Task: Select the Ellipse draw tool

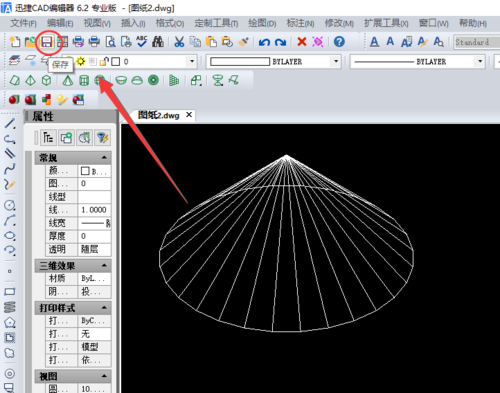Action: (x=10, y=236)
